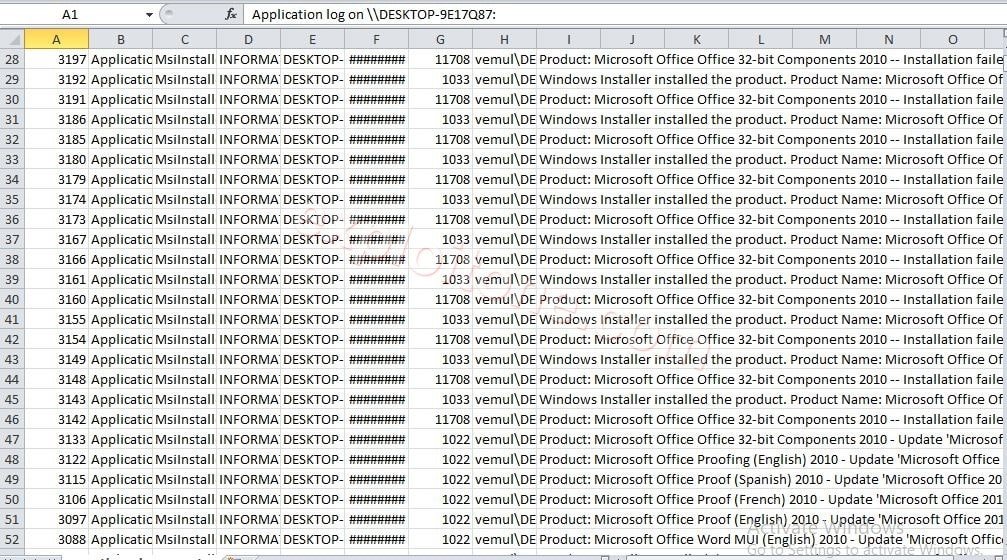Viewport: 1007px width, 560px height.
Task: Select column I header
Action: tap(568, 40)
